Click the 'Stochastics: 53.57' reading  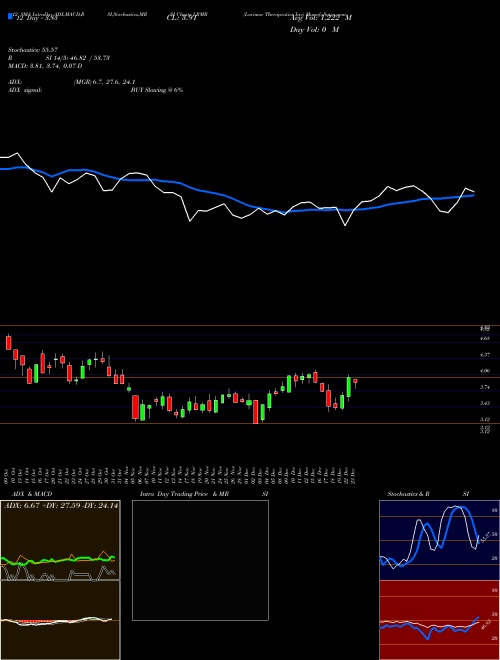click(33, 50)
